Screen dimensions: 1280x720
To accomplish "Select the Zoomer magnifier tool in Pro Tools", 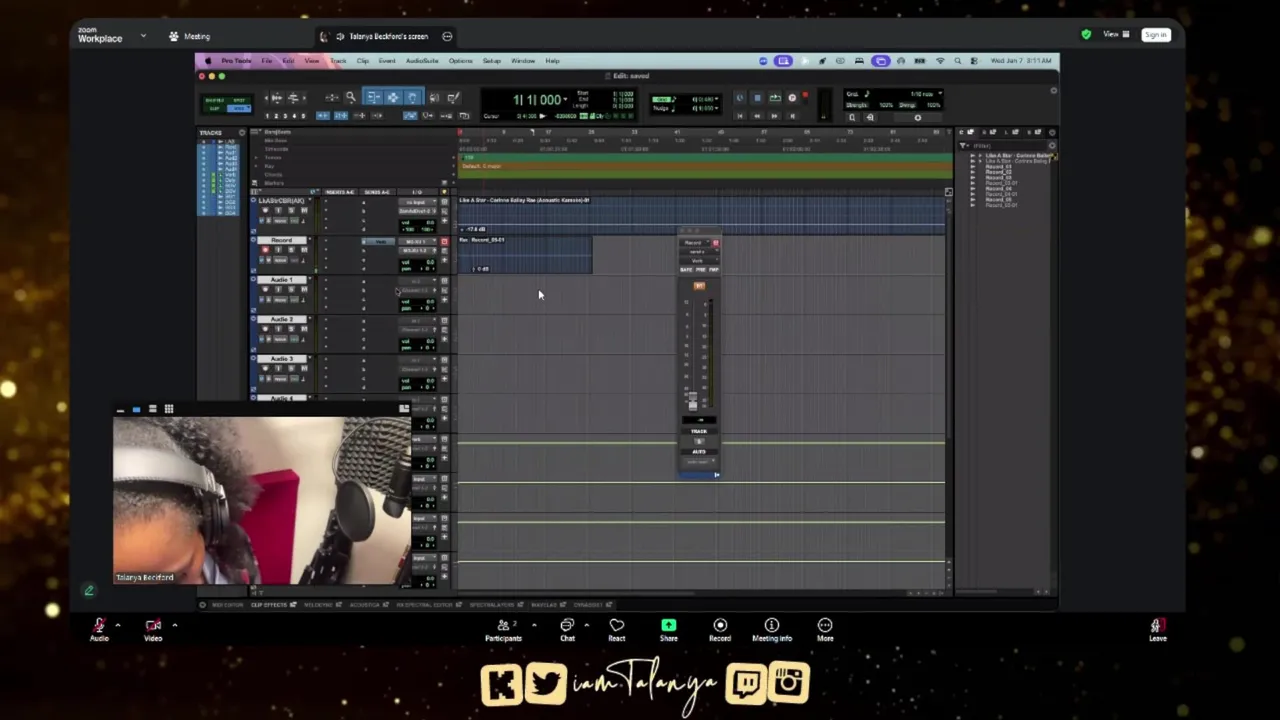I will click(351, 97).
